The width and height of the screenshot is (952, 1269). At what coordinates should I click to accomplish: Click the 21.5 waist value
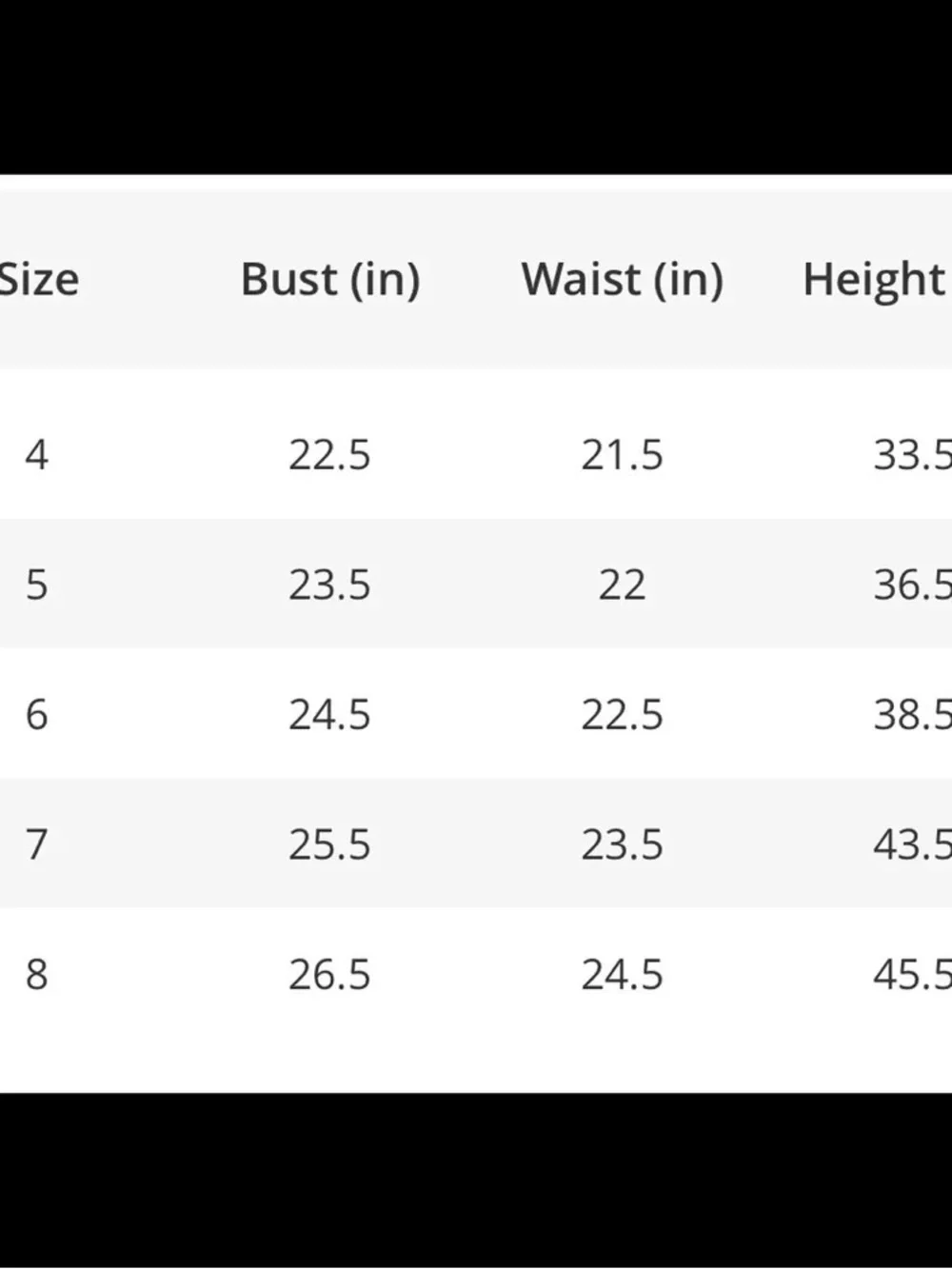[622, 455]
